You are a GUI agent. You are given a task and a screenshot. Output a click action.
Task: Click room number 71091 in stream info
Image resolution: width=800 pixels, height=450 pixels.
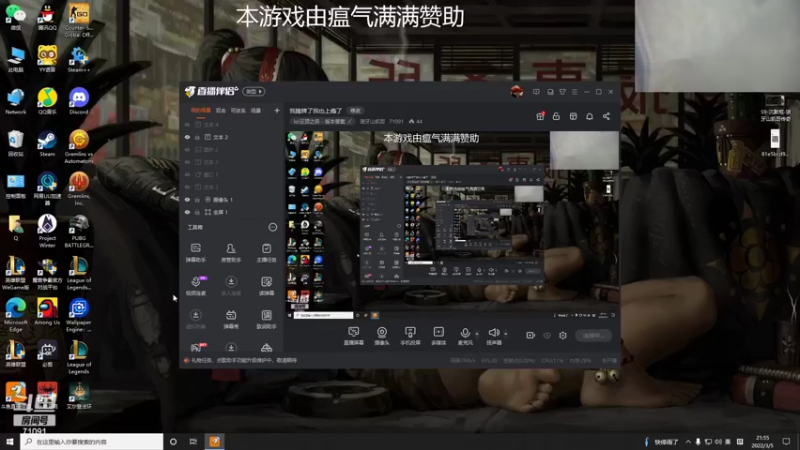(396, 121)
